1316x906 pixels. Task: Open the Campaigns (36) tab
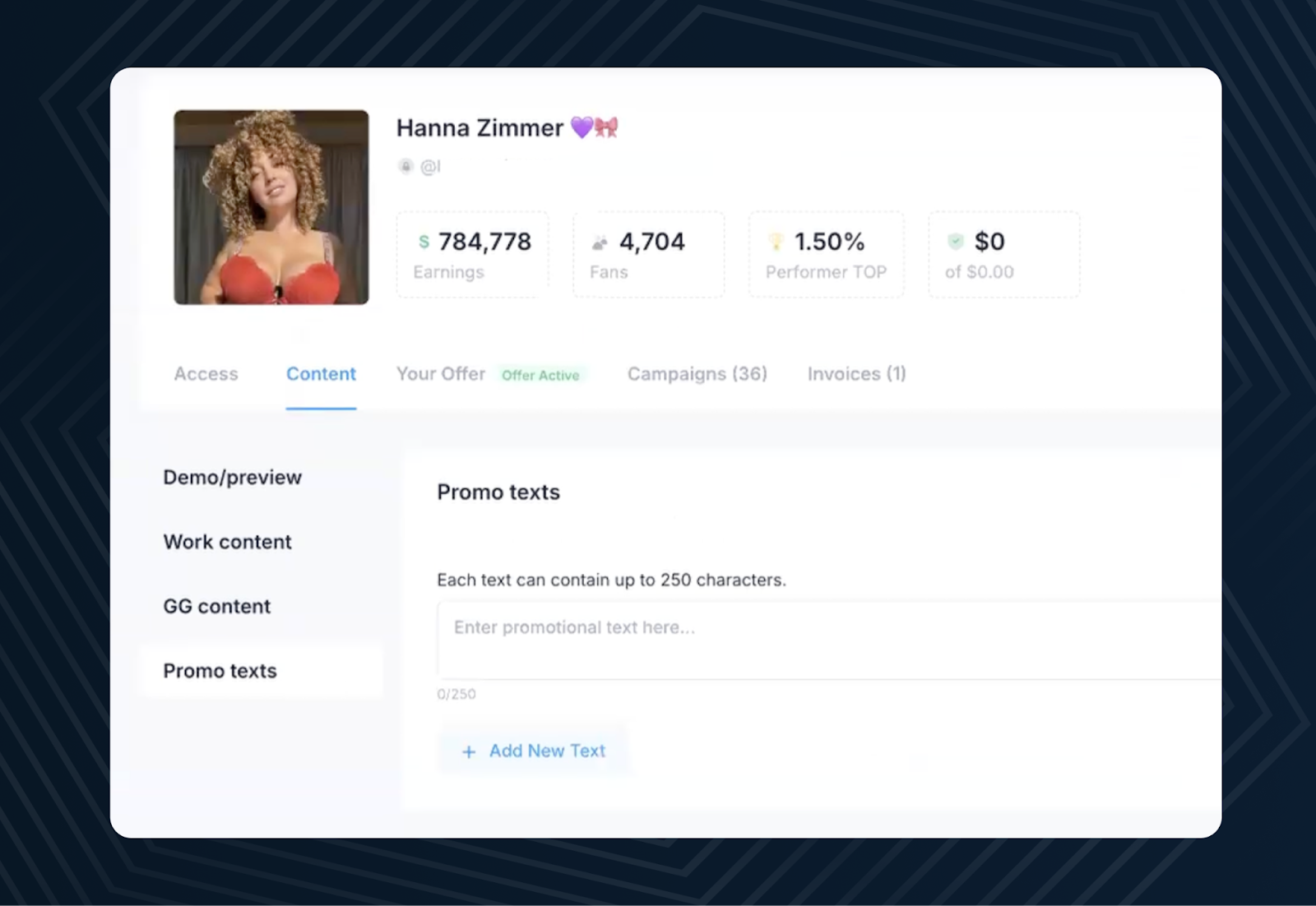pos(697,374)
